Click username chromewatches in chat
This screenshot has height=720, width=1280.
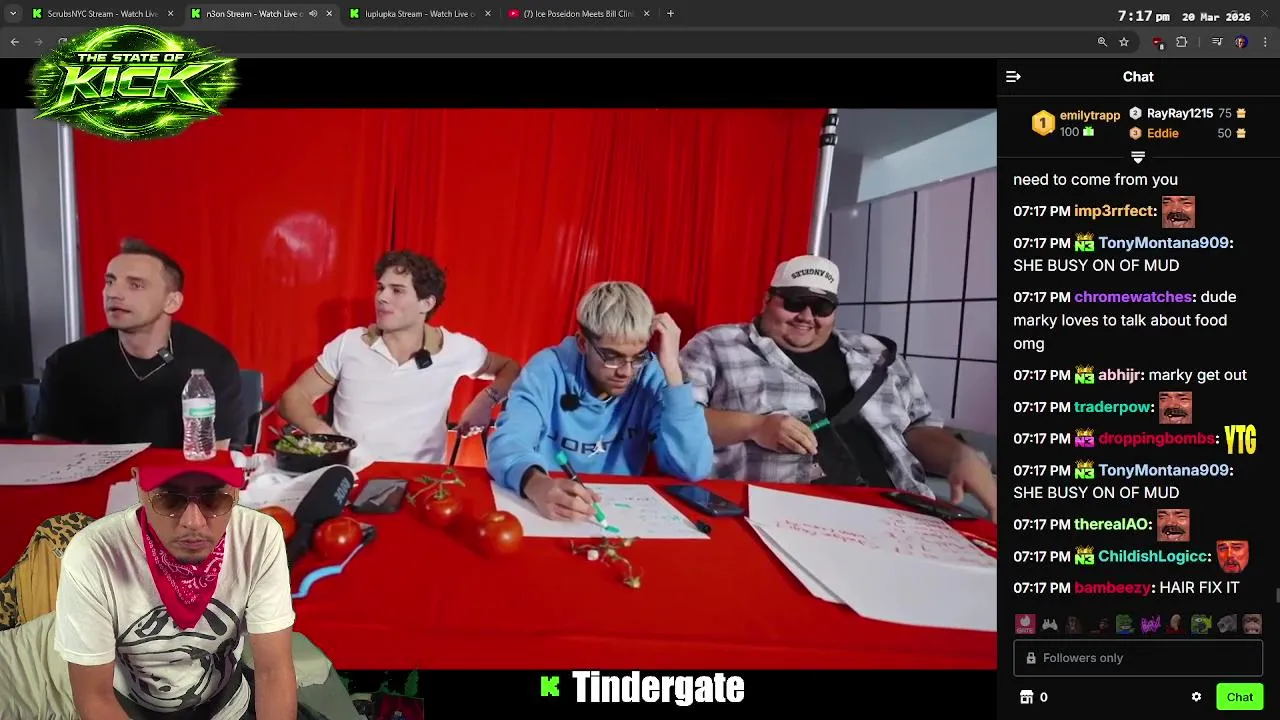[x=1133, y=297]
